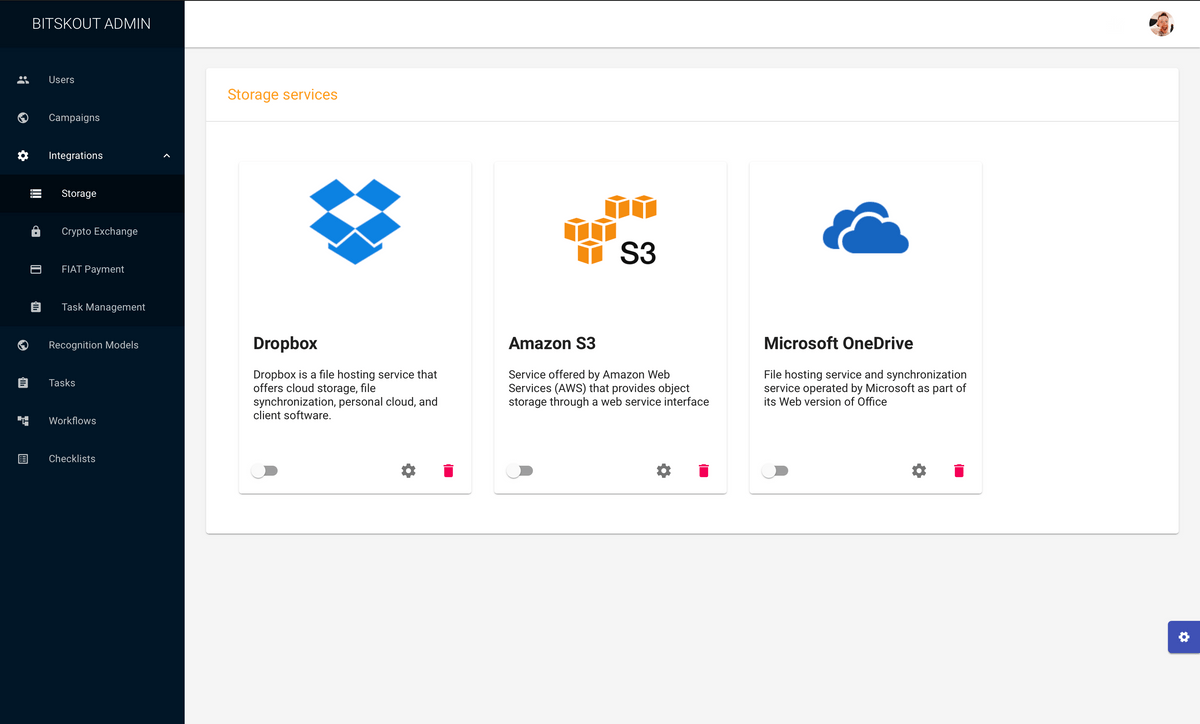Click the Recognition Models globe icon
1200x724 pixels.
click(x=23, y=345)
